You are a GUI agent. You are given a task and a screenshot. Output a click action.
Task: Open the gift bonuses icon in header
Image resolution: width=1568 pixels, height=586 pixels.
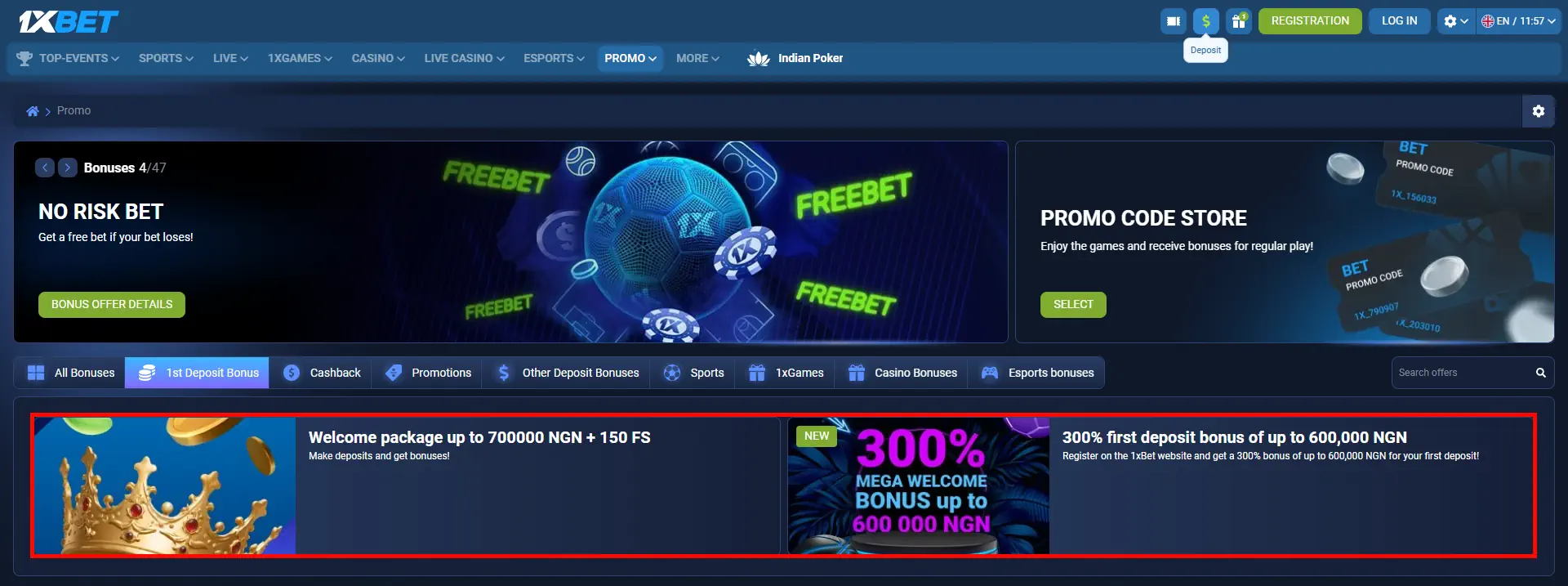(x=1239, y=21)
